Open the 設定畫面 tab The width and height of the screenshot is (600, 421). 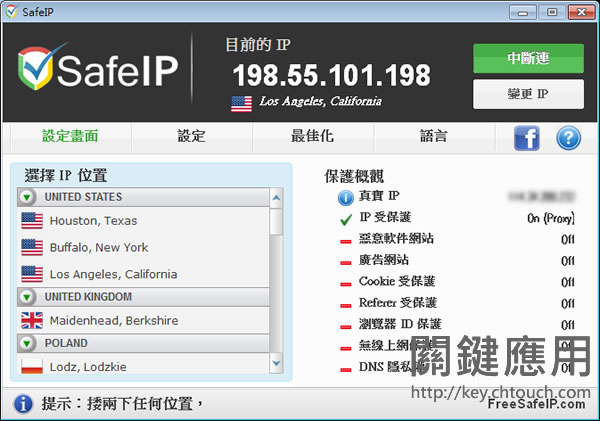(70, 136)
